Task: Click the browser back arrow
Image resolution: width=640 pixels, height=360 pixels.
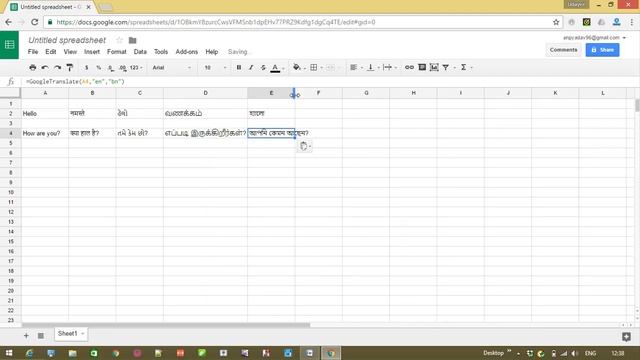Action: click(x=9, y=22)
